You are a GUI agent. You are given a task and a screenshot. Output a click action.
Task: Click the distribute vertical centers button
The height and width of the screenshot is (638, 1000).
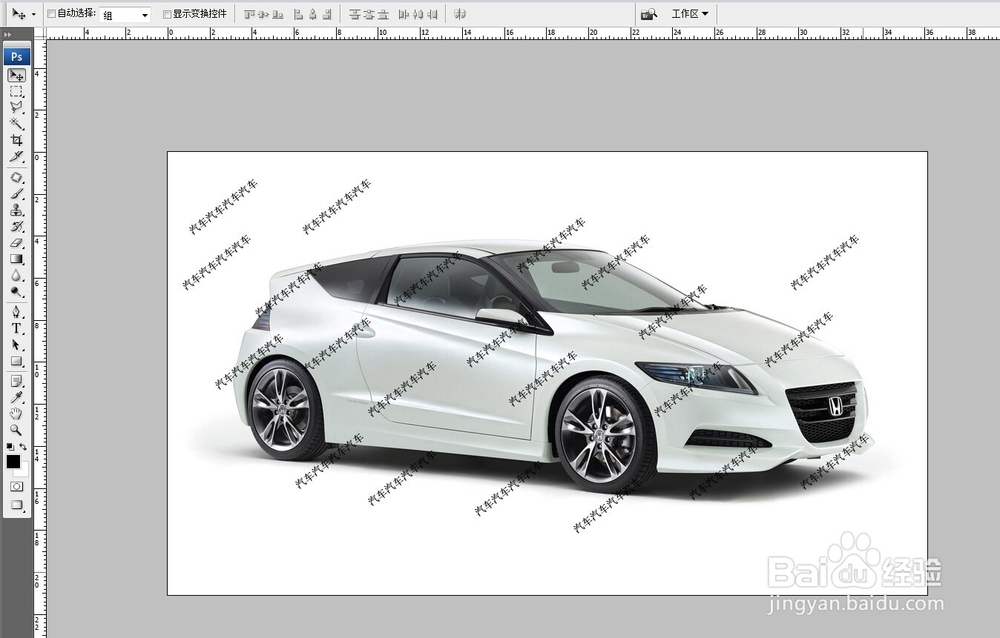[x=369, y=15]
